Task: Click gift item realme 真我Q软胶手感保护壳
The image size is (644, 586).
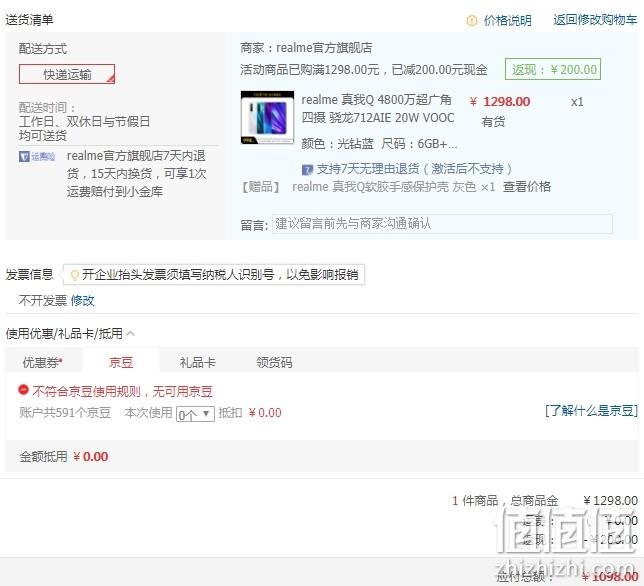Action: 393,187
